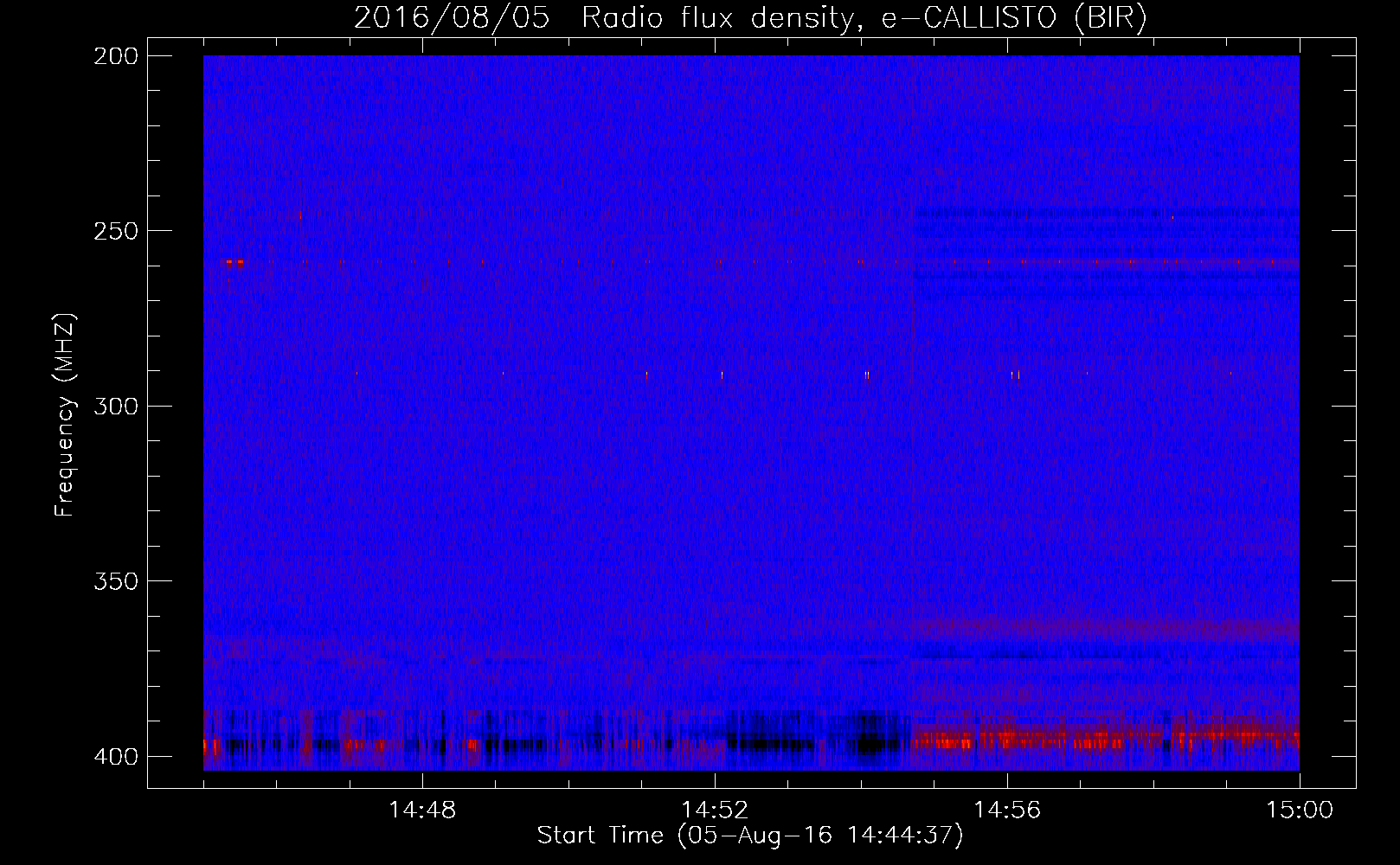This screenshot has height=865, width=1400.
Task: Click the plot title '2016/08/05 Radio flux density'
Action: (x=750, y=18)
